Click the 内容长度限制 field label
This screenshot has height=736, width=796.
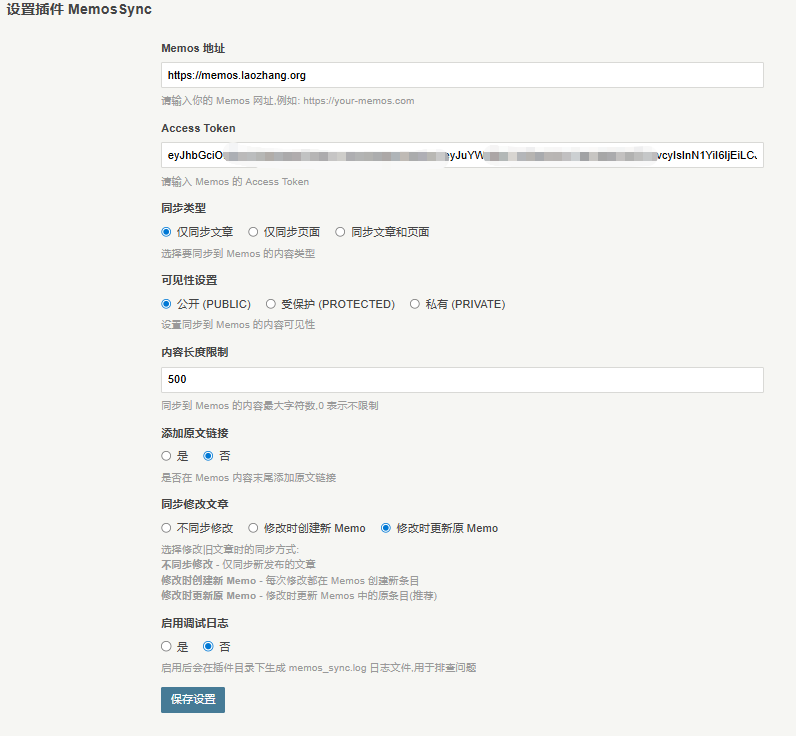(195, 352)
